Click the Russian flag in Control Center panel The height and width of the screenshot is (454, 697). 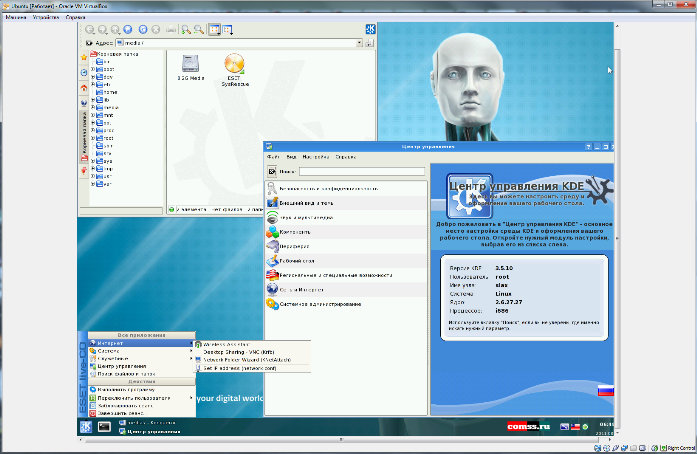click(605, 390)
